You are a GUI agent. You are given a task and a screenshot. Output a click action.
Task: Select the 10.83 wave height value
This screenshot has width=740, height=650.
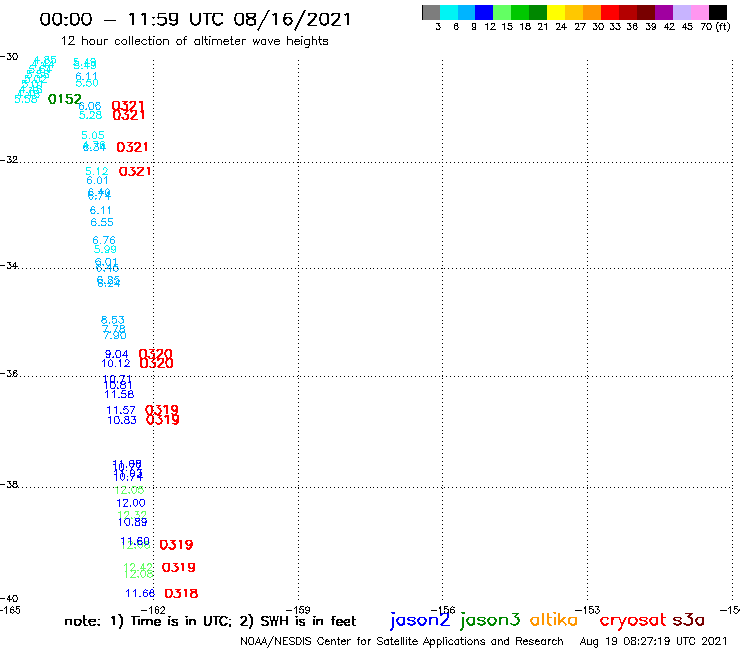pyautogui.click(x=122, y=420)
